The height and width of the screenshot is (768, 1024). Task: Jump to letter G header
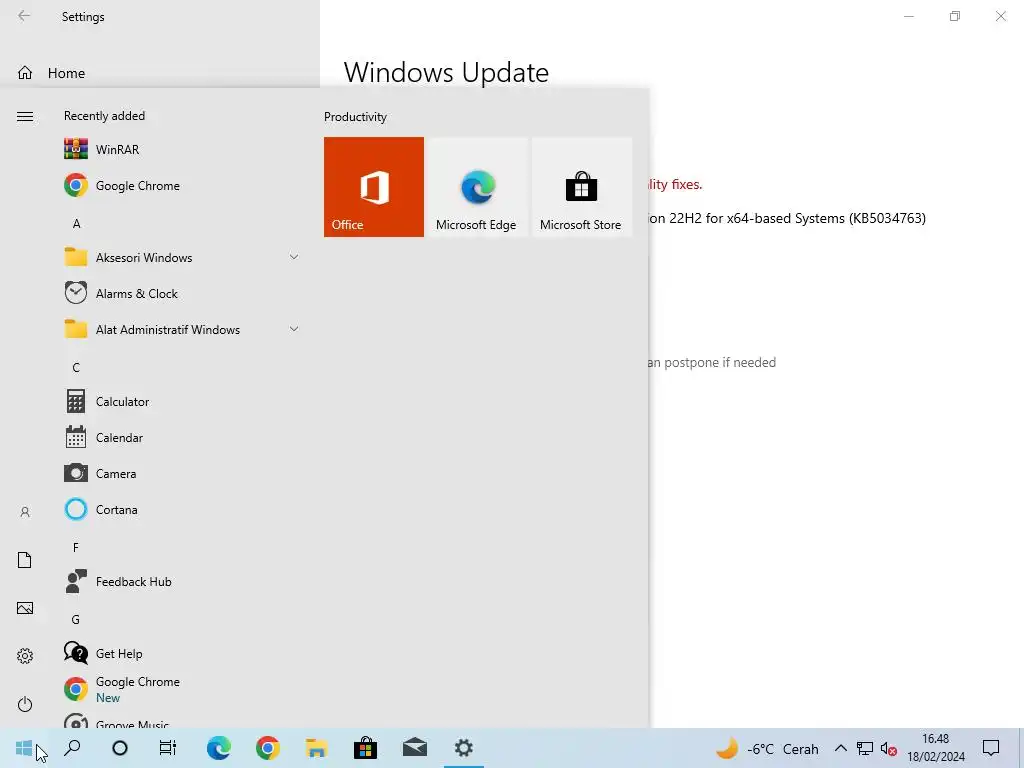coord(76,619)
